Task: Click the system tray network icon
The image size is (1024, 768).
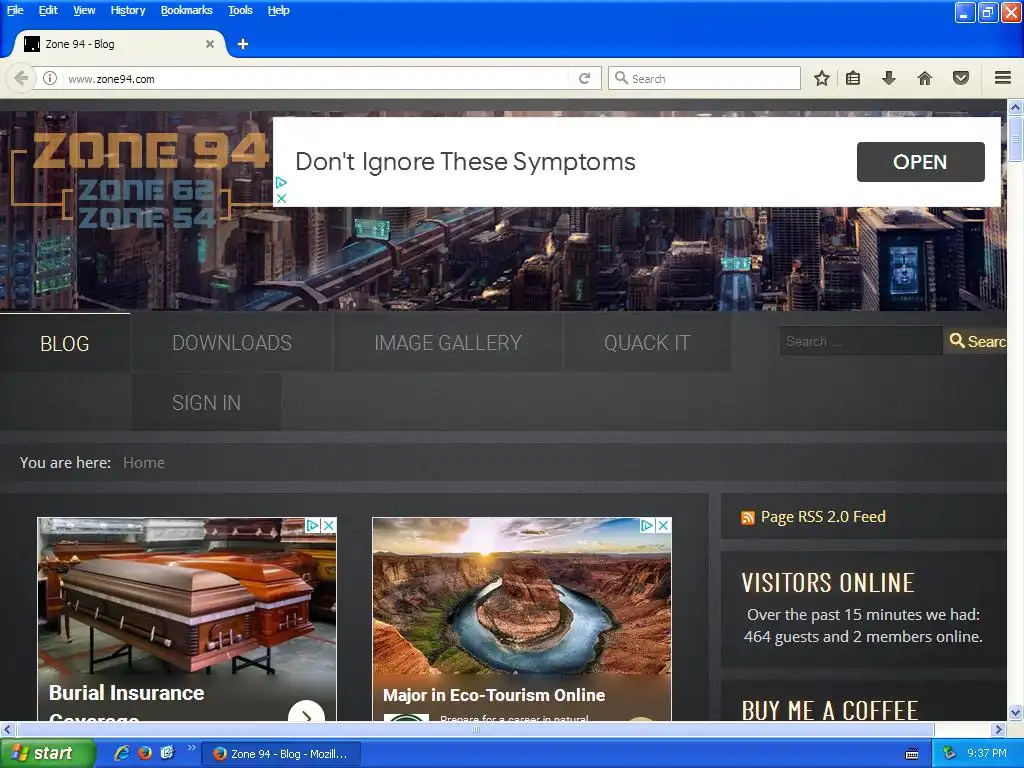Action: [950, 753]
